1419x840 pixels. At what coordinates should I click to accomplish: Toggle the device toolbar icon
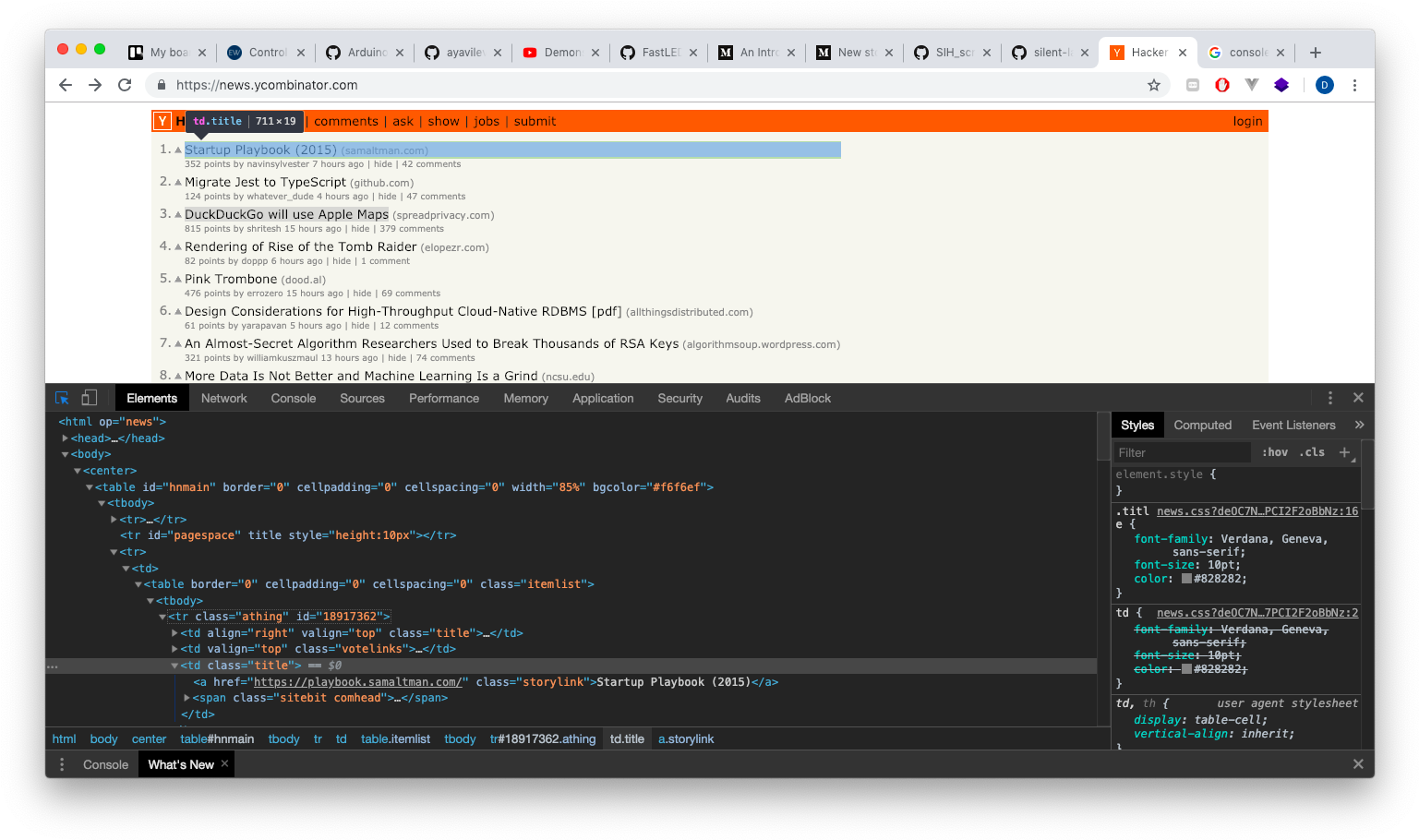coord(90,398)
